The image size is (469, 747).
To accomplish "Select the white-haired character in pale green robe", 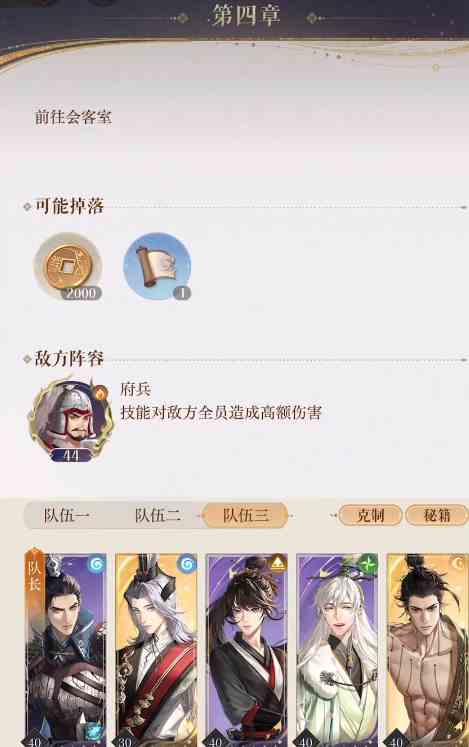I will pyautogui.click(x=337, y=650).
